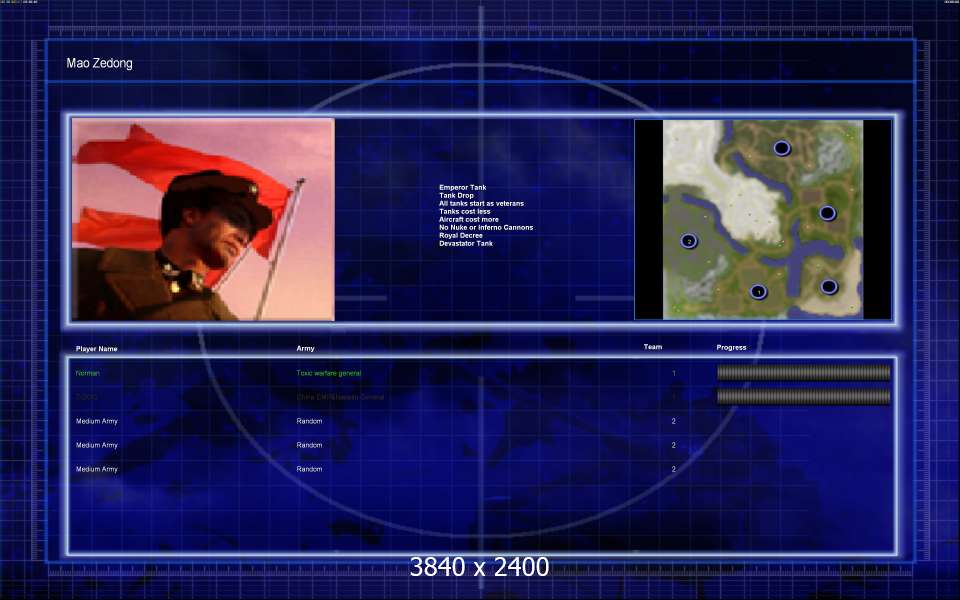
Task: Click the Progress column header
Action: pos(732,347)
